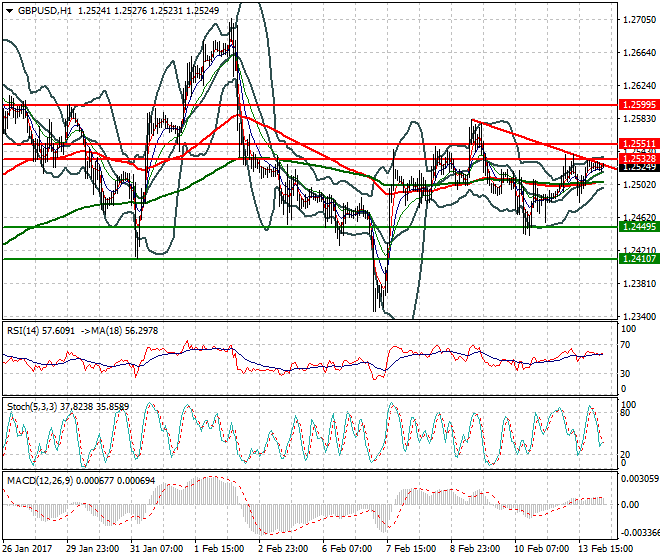Open the chart dropdown triangle beside GBPUSD,H1

tap(10, 11)
